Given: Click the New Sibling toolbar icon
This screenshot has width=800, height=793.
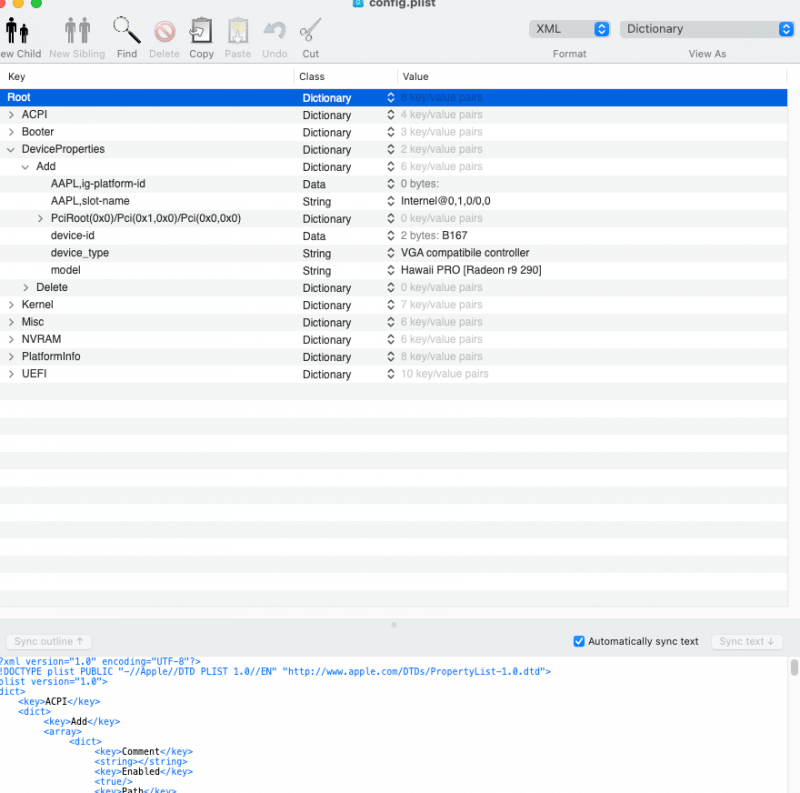Looking at the screenshot, I should 77,31.
